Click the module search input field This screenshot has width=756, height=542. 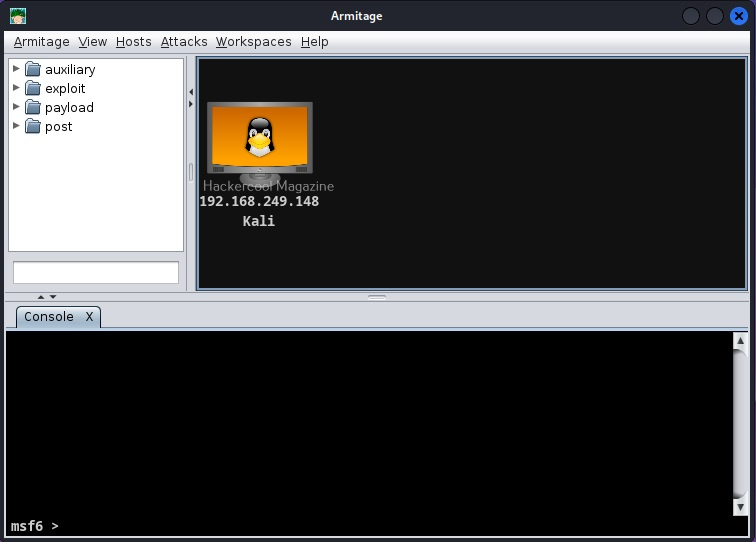96,272
